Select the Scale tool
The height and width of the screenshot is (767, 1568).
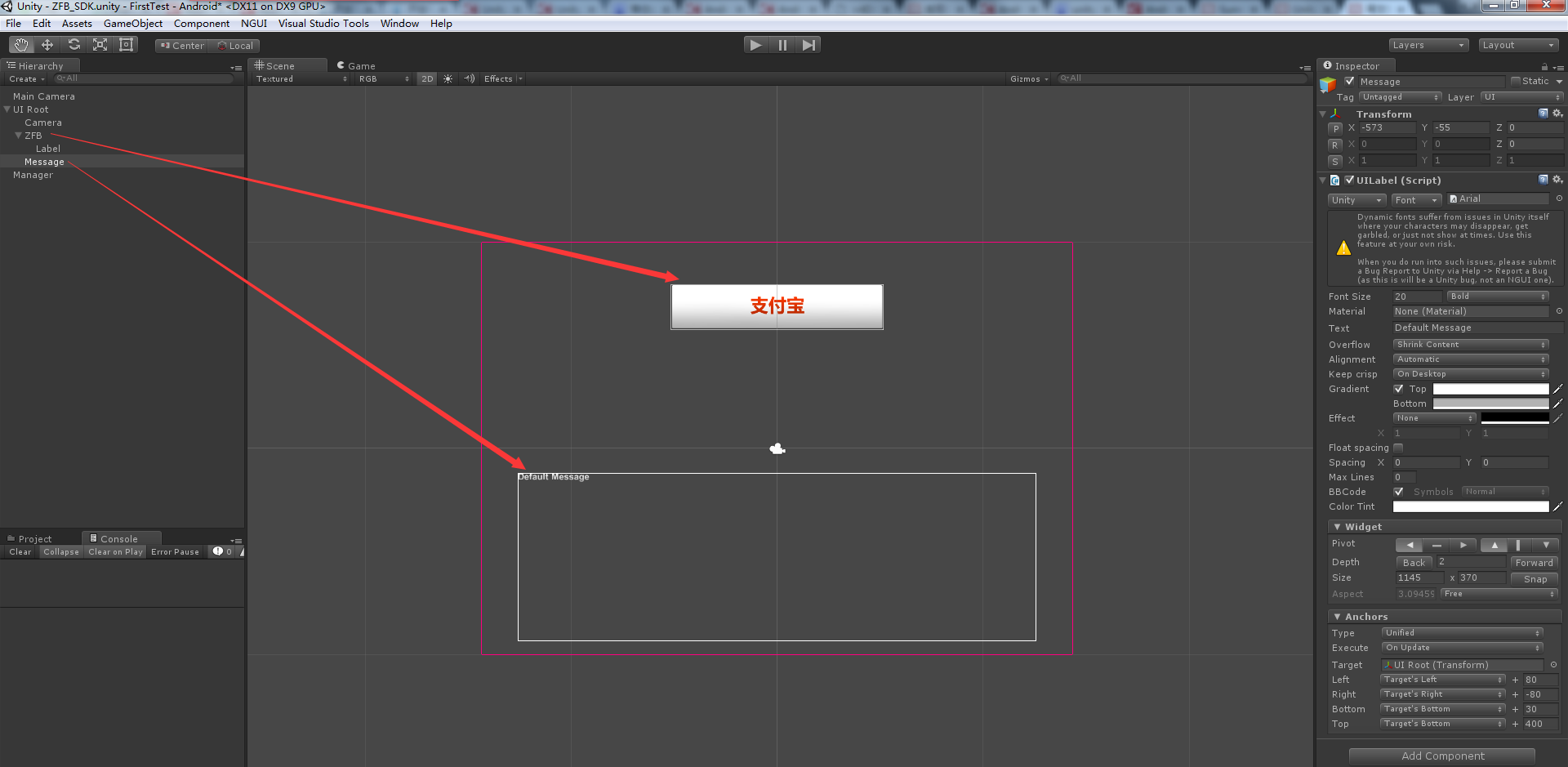(x=100, y=45)
